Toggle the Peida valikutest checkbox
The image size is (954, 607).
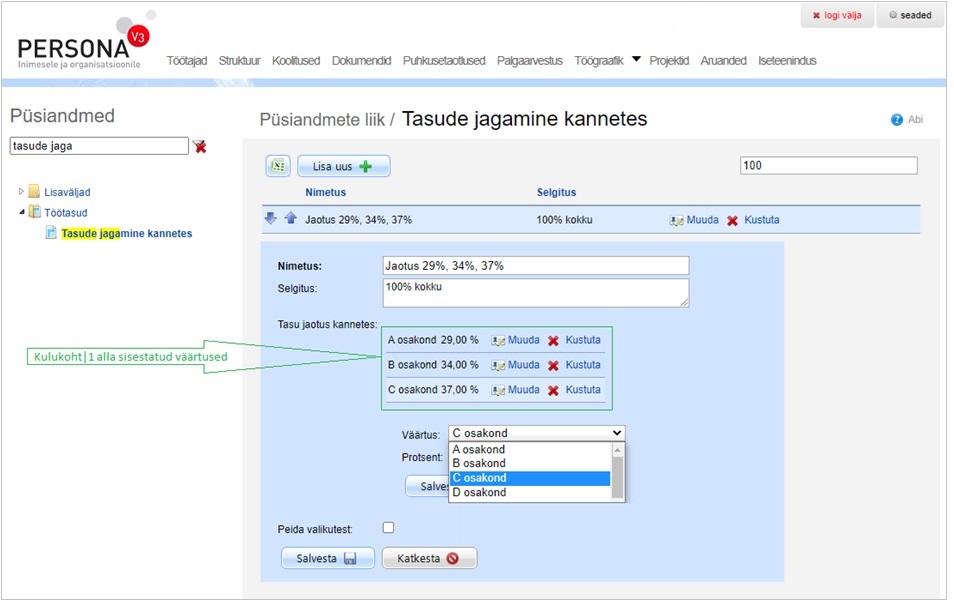pos(388,528)
